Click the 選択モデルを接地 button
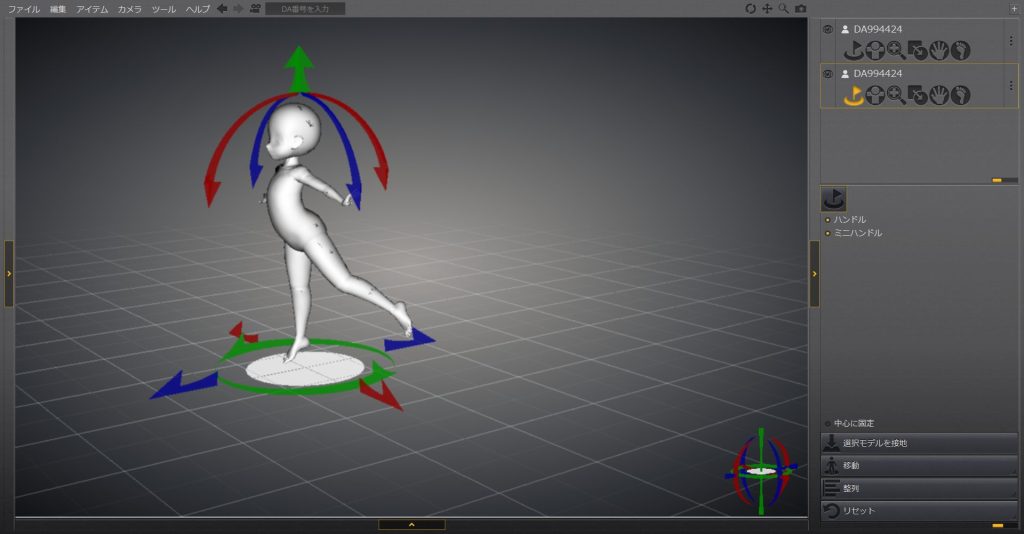The height and width of the screenshot is (534, 1024). 919,443
